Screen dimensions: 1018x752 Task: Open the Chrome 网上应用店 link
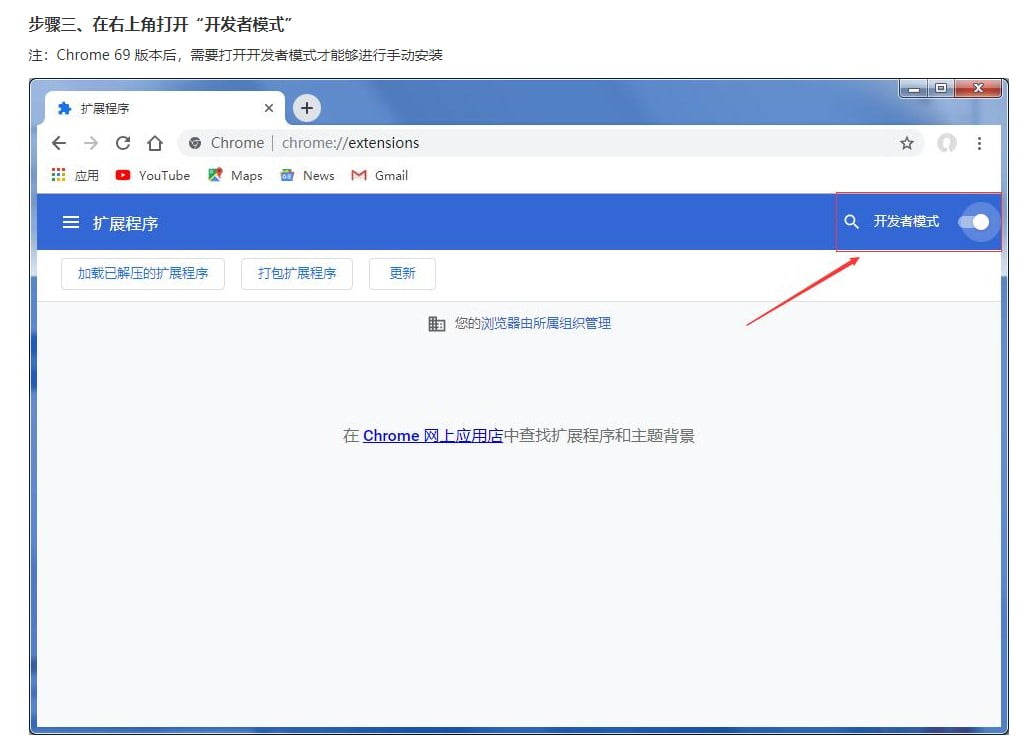(432, 436)
